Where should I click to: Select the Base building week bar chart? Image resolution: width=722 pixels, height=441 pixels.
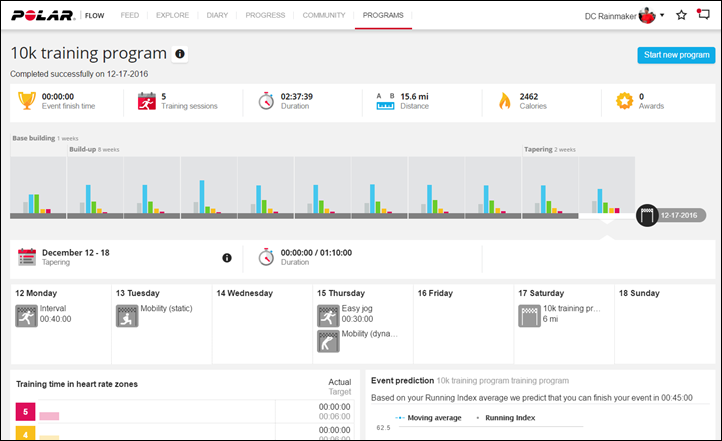pyautogui.click(x=38, y=187)
